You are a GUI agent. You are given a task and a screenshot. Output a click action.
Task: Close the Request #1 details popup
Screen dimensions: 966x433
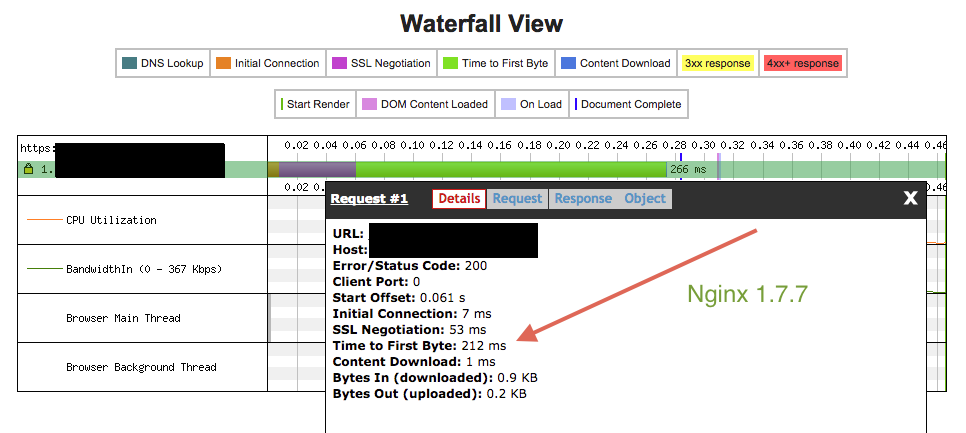point(910,198)
